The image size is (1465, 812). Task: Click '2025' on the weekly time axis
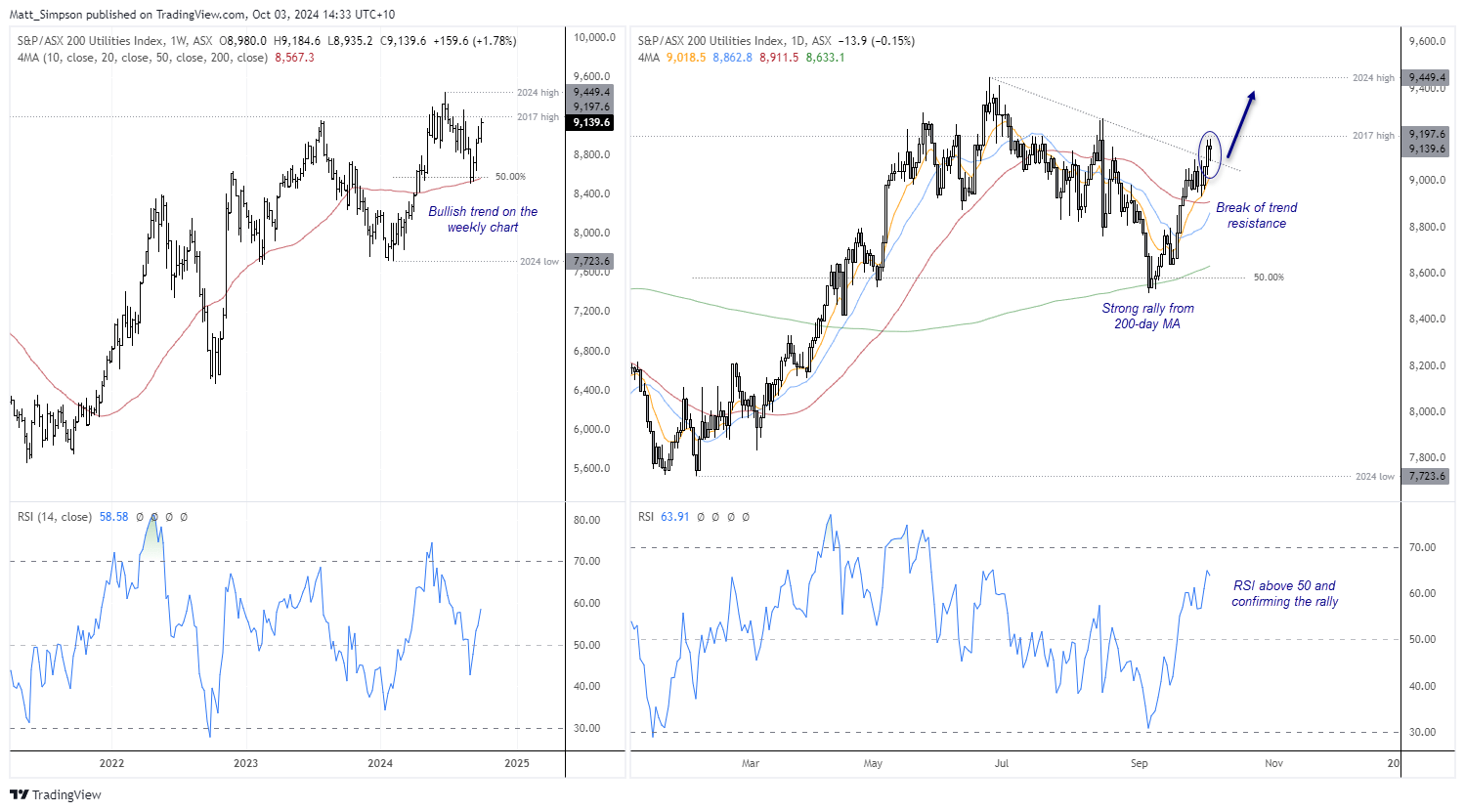(517, 763)
